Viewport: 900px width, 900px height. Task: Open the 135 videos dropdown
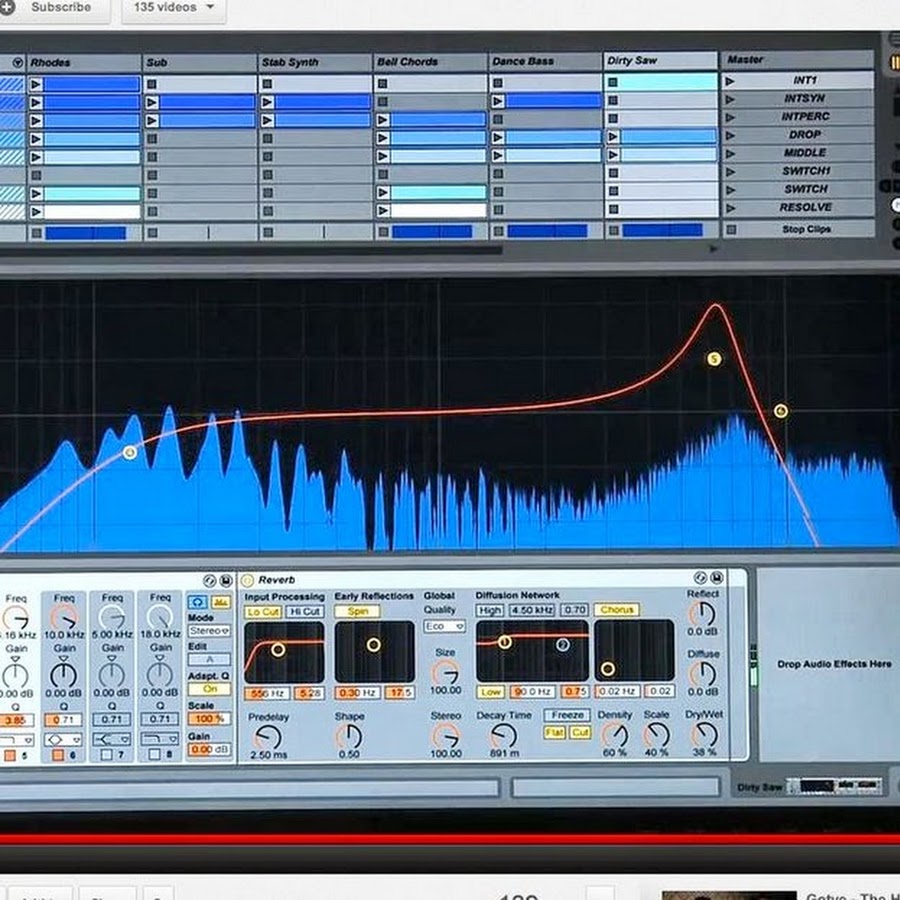tap(173, 8)
